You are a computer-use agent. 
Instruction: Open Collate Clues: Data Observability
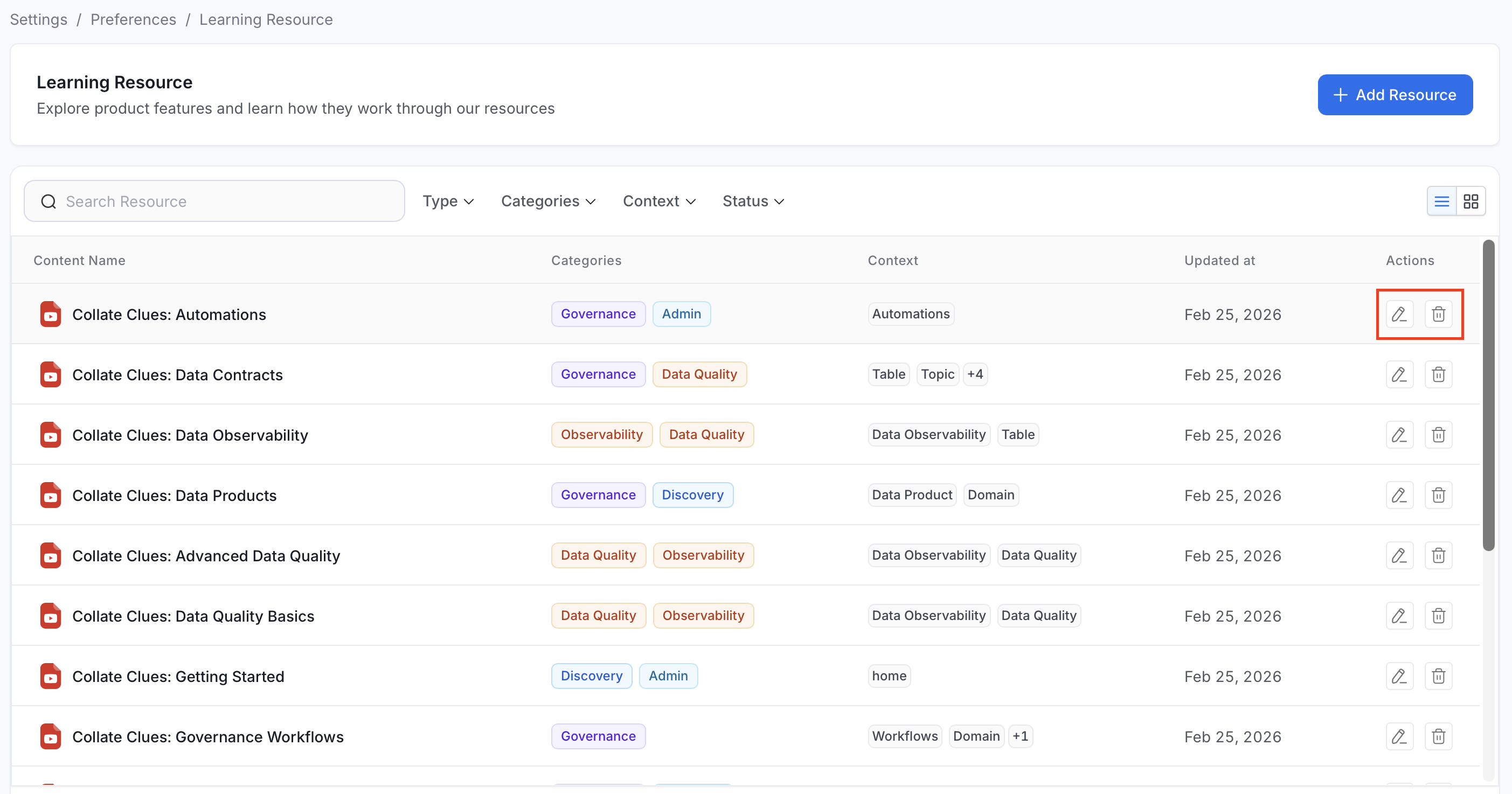pos(190,435)
